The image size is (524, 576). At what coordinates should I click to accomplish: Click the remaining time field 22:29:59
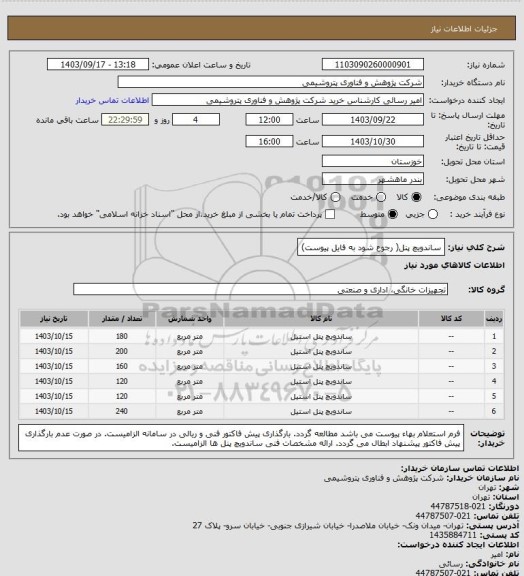[125, 120]
